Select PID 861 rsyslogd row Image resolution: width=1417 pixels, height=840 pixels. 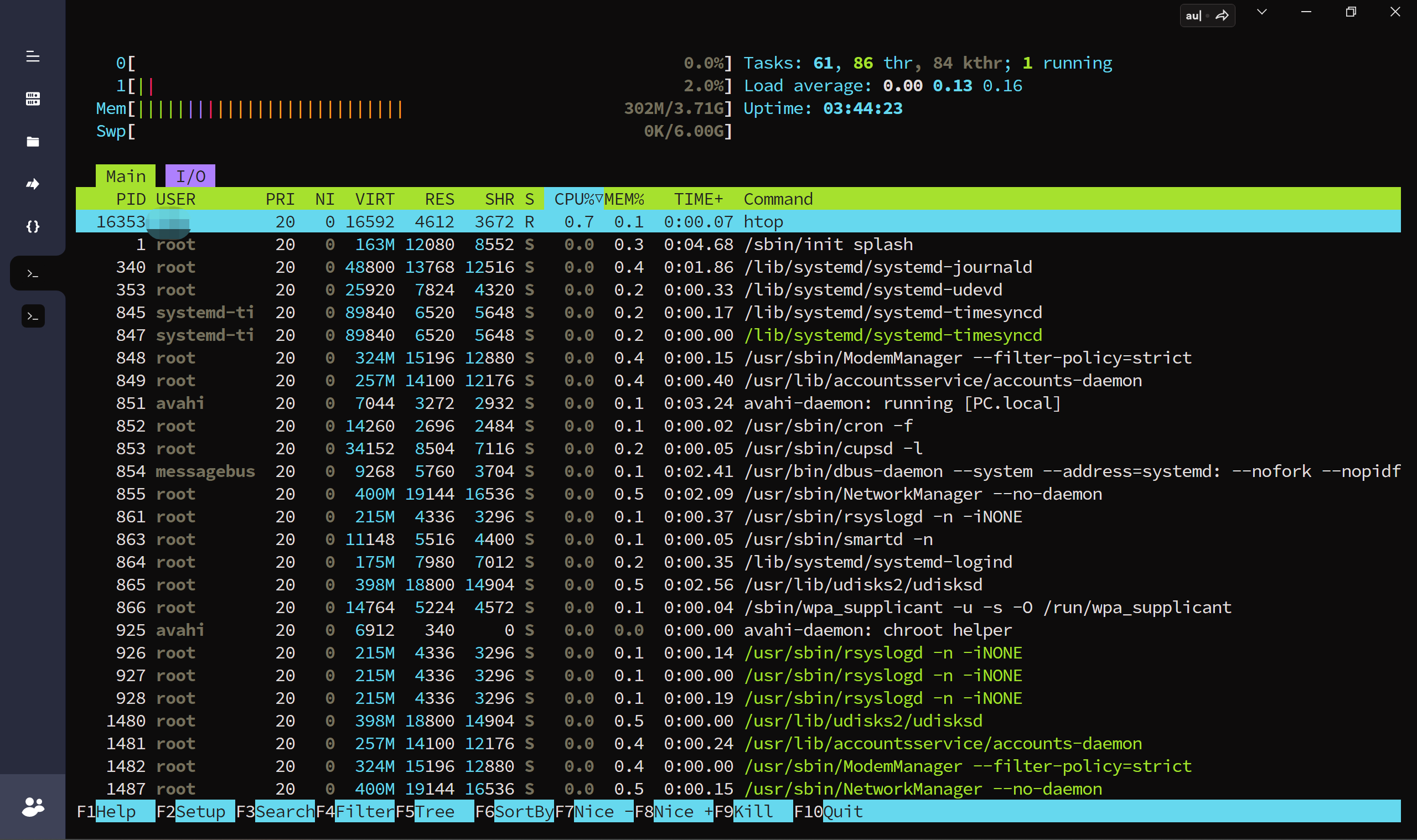(x=738, y=516)
